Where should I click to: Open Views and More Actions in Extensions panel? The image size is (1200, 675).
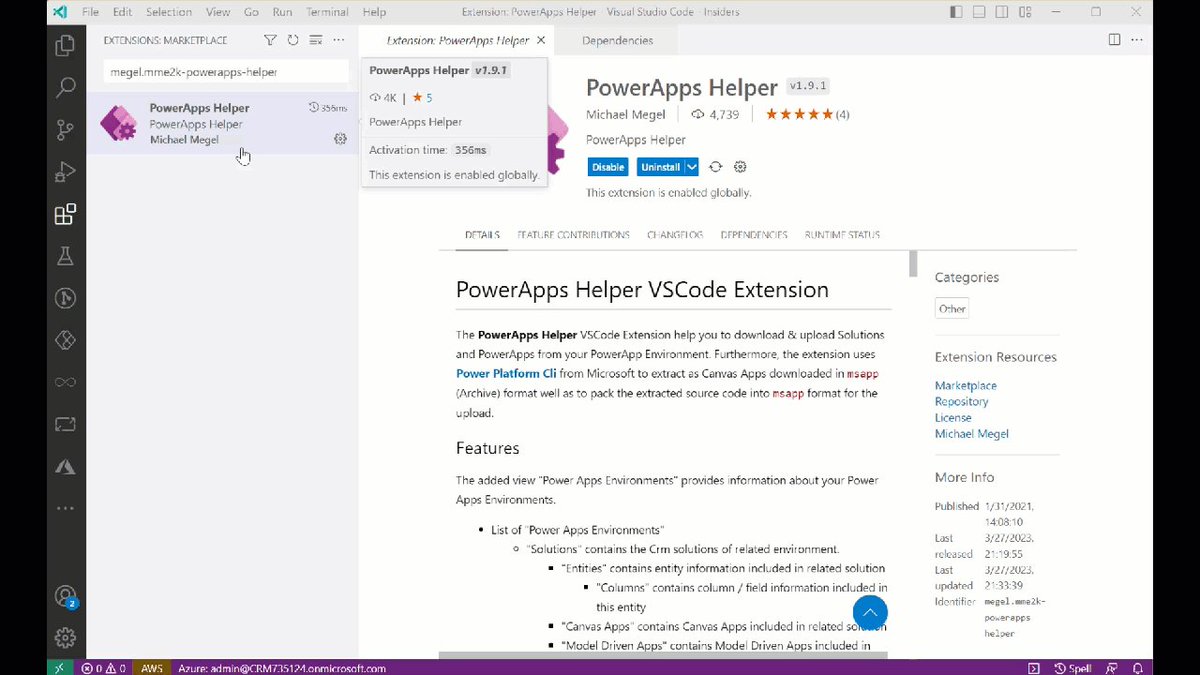point(339,40)
